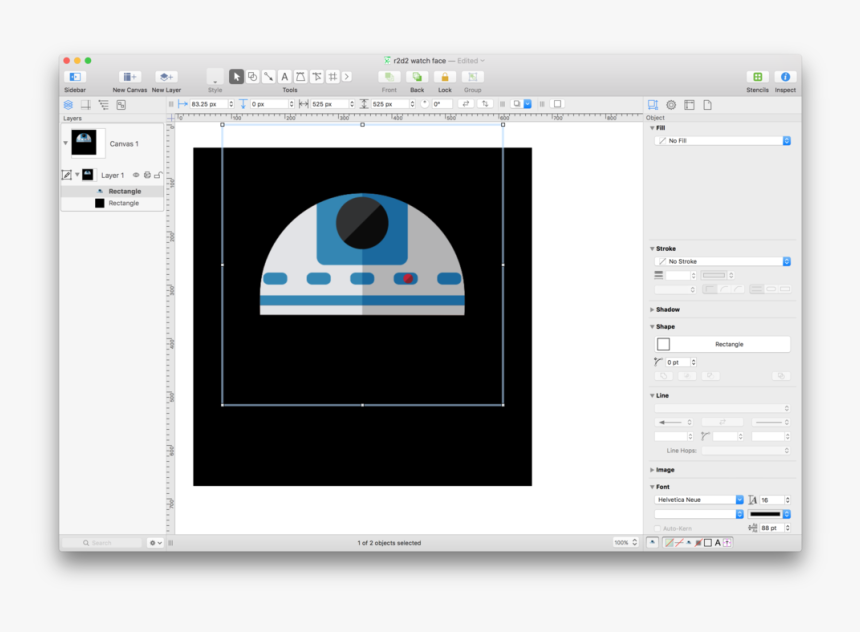Click flip vertical button
This screenshot has width=860, height=632.
click(x=485, y=104)
